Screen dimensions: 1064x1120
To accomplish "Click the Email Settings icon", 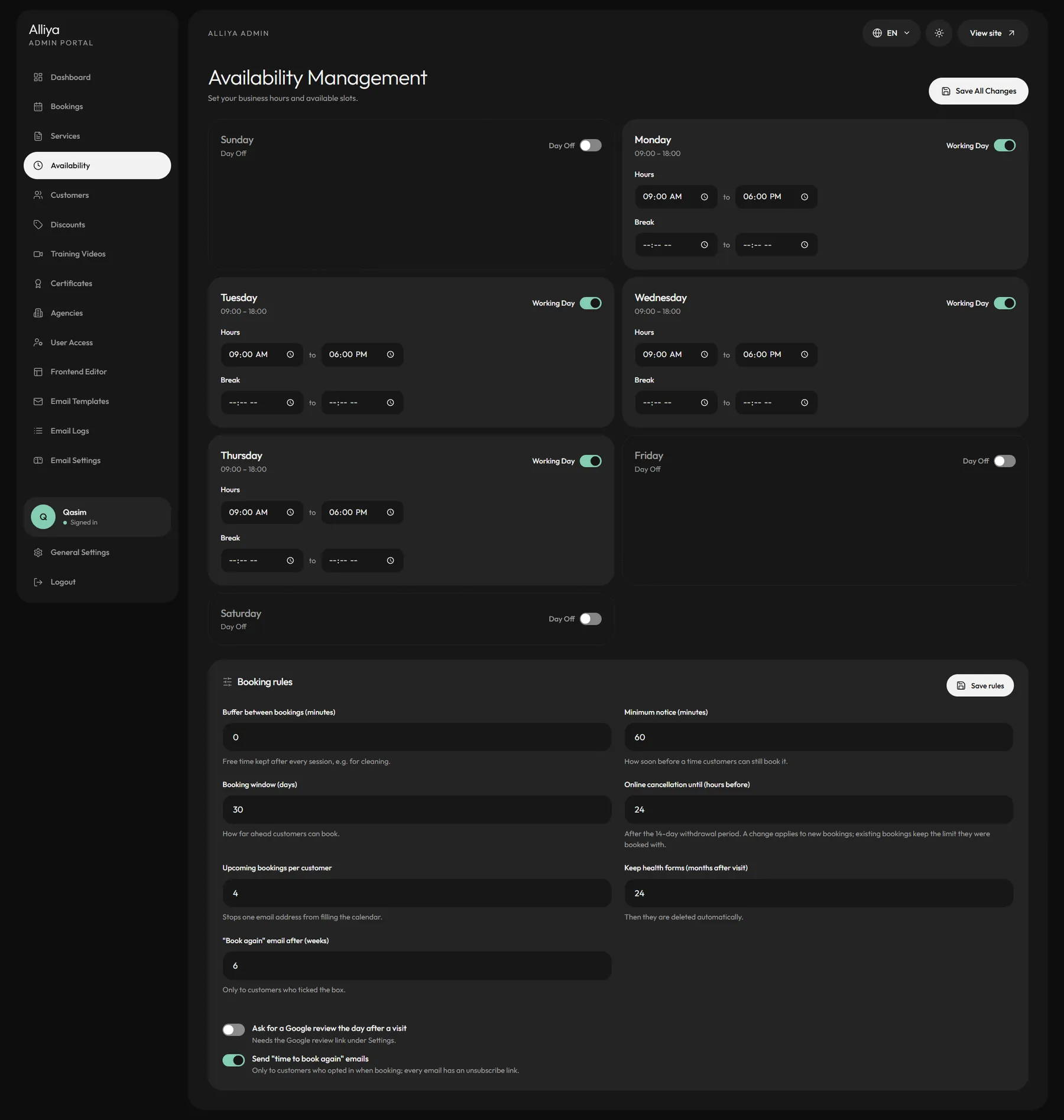I will coord(38,460).
